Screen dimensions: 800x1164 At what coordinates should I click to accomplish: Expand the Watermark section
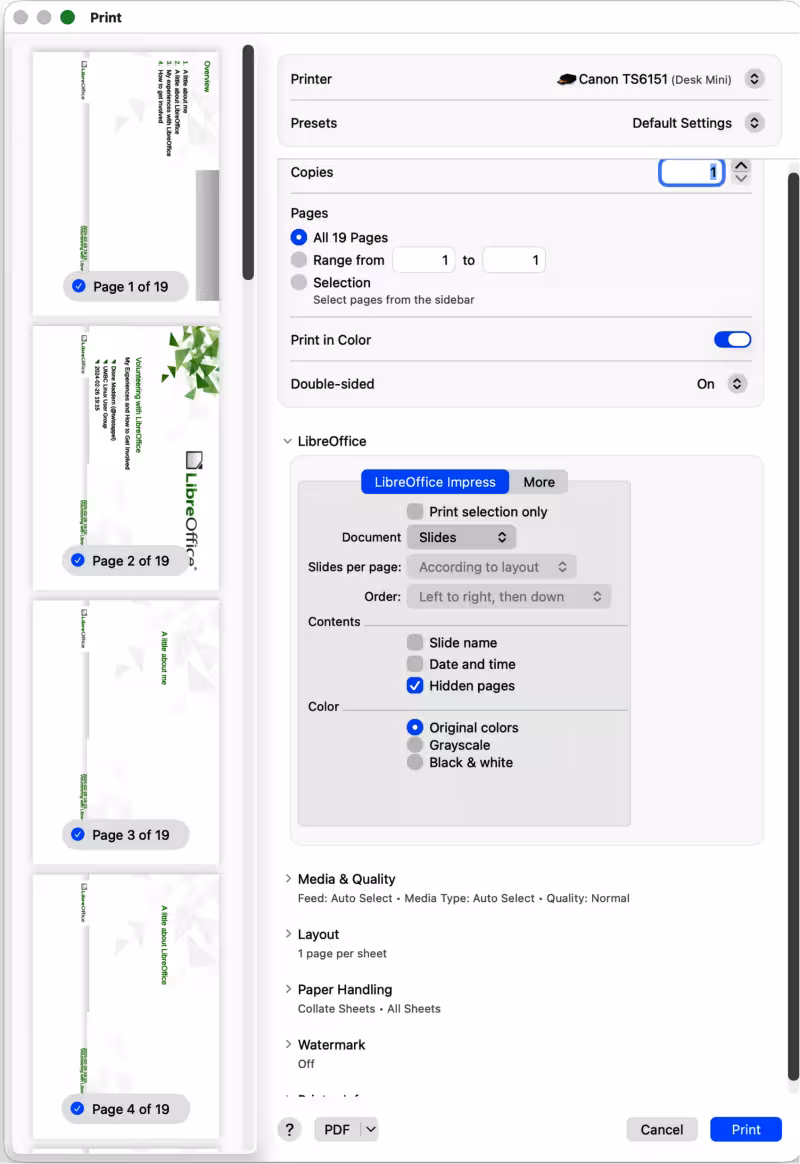(288, 1044)
